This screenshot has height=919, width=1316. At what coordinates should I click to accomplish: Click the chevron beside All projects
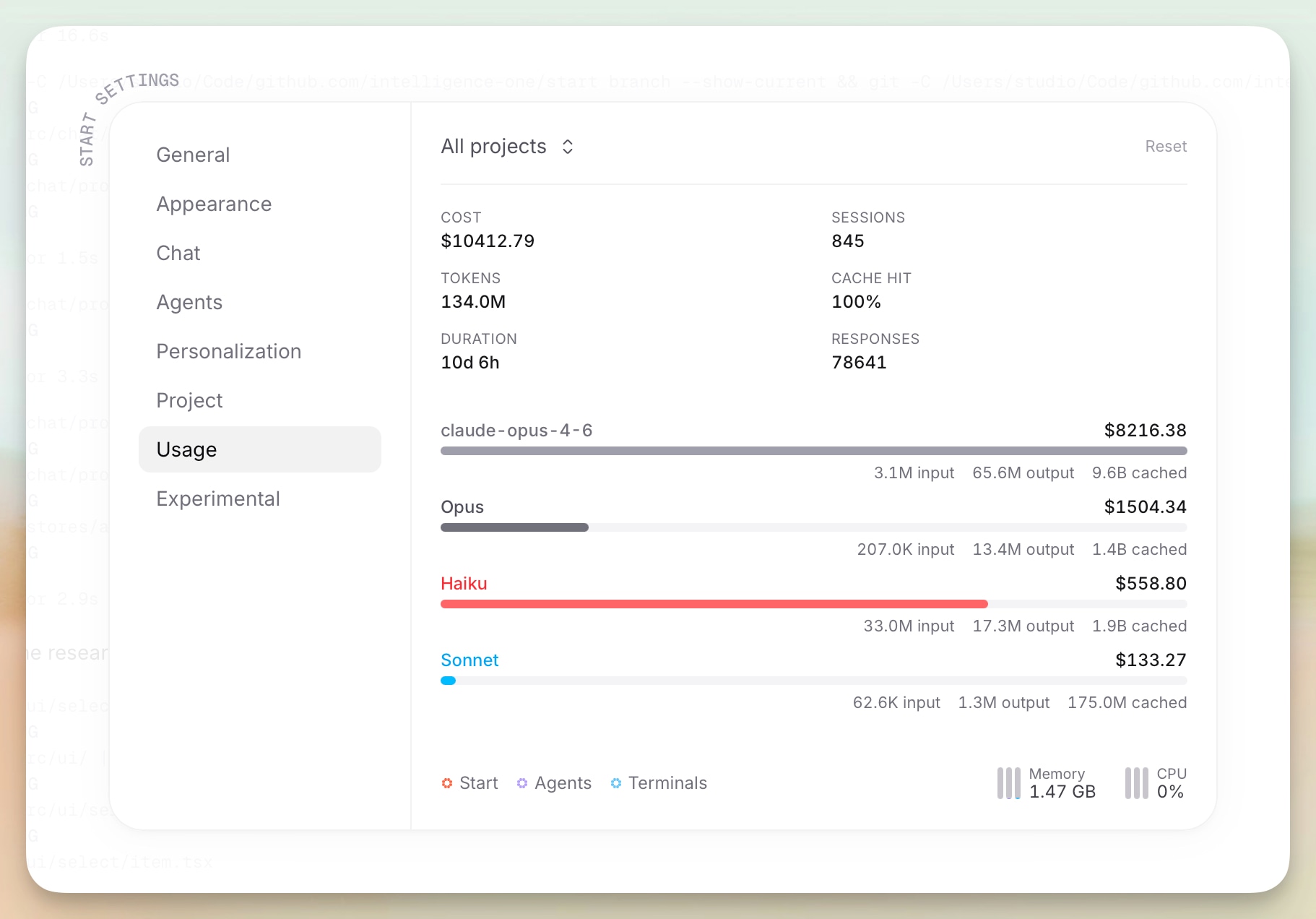point(568,147)
